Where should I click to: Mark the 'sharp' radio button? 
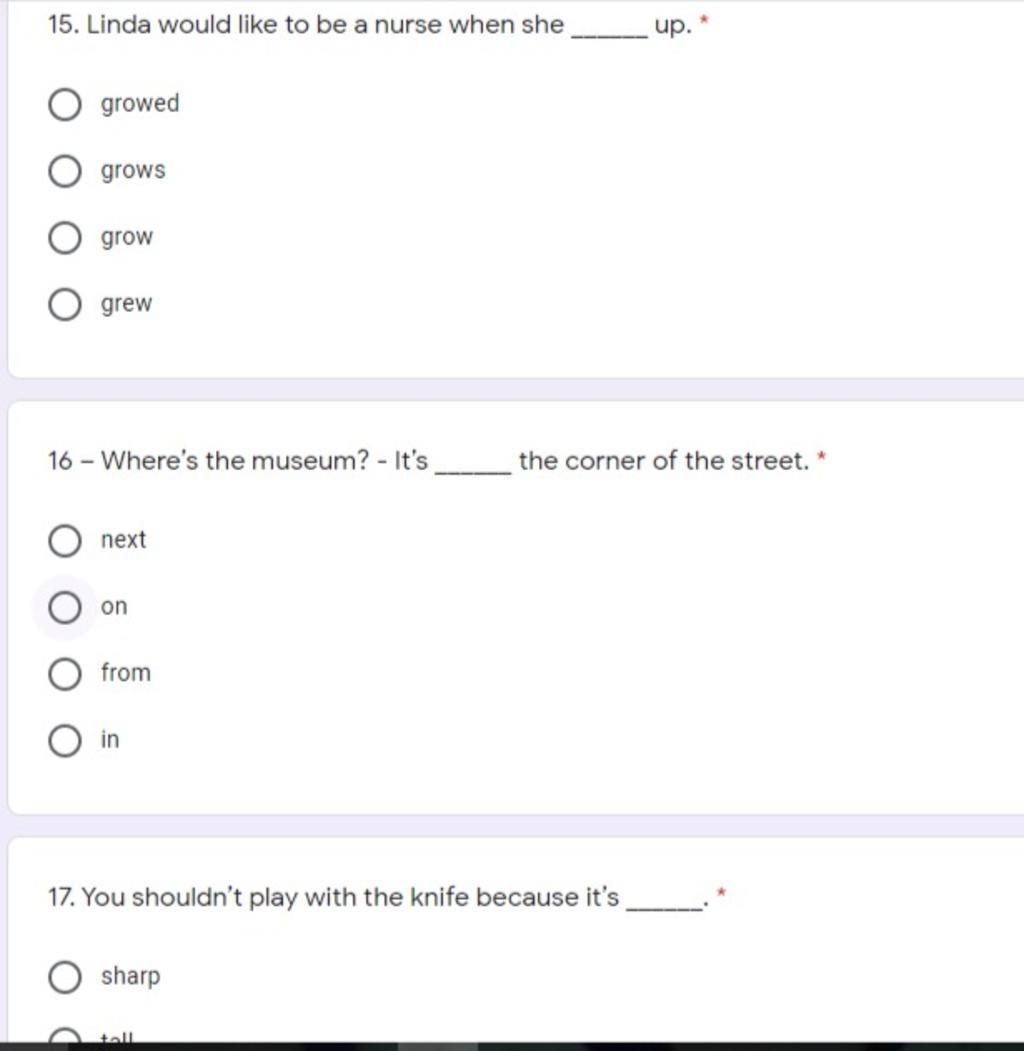coord(65,977)
